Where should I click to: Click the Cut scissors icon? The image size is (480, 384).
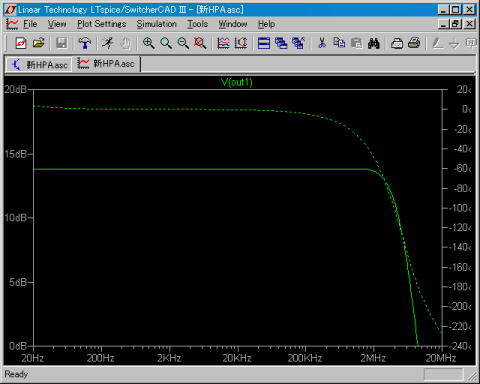click(322, 43)
